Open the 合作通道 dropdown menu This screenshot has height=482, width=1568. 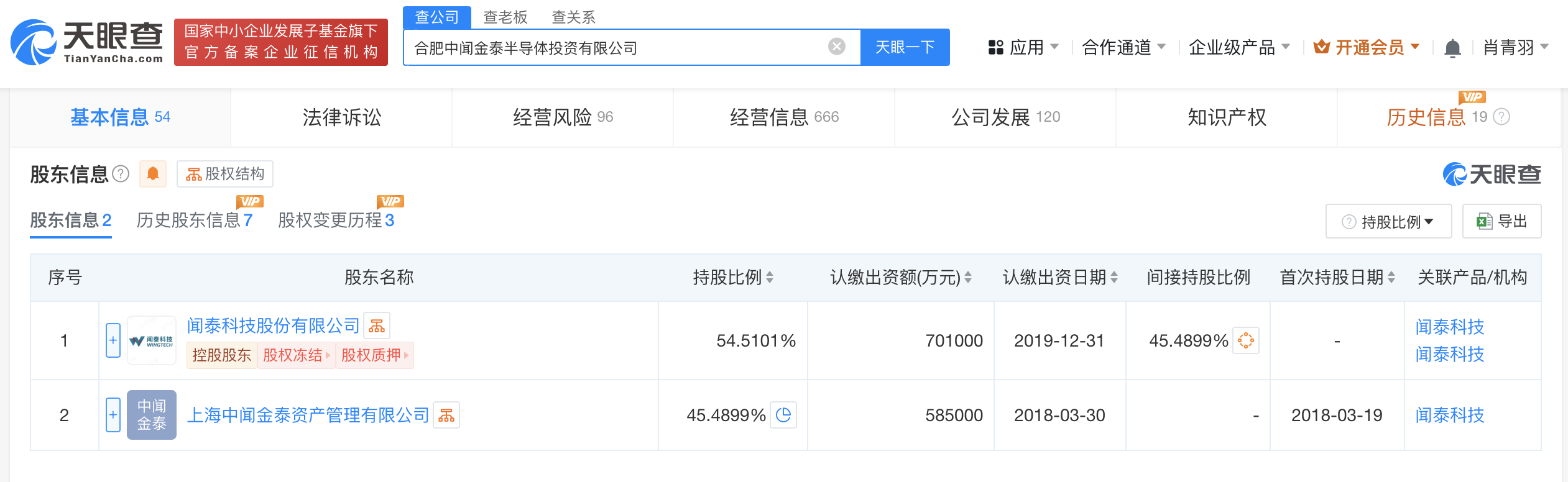(x=1124, y=47)
